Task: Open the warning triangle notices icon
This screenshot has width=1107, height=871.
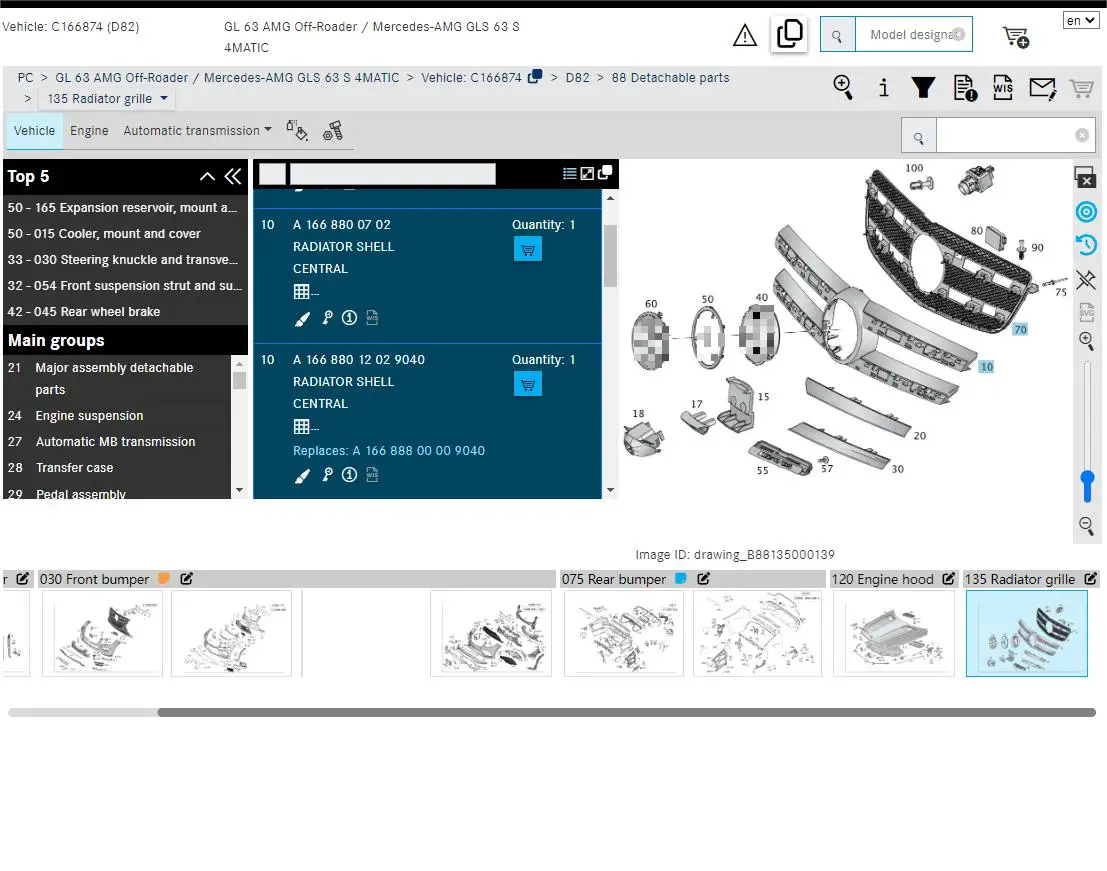Action: (x=744, y=35)
